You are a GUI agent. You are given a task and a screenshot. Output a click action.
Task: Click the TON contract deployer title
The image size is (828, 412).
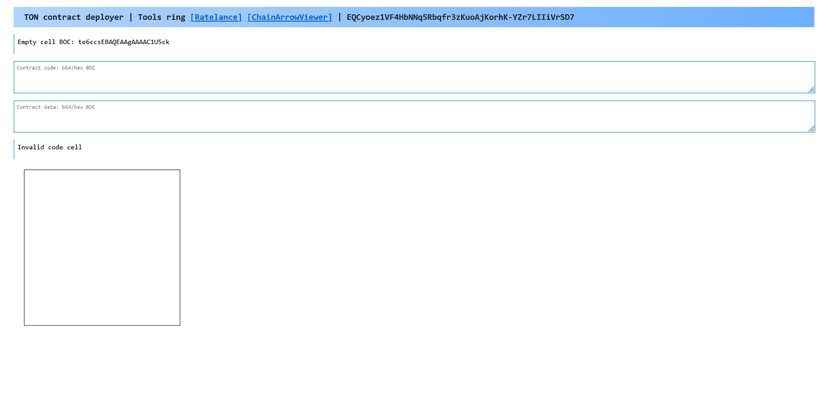point(73,17)
